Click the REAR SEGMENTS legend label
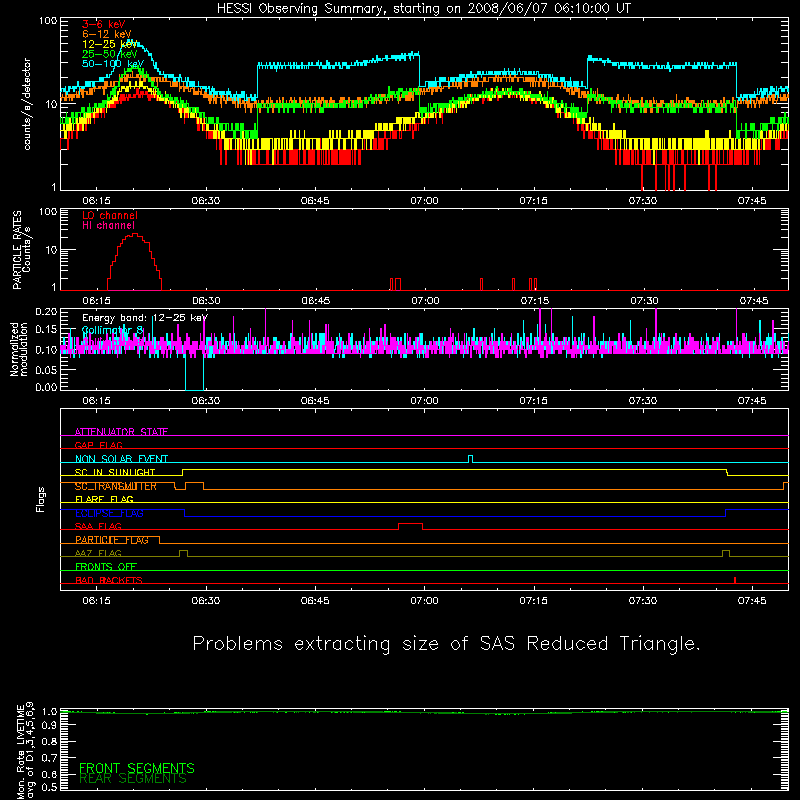The image size is (800, 800). click(x=133, y=779)
